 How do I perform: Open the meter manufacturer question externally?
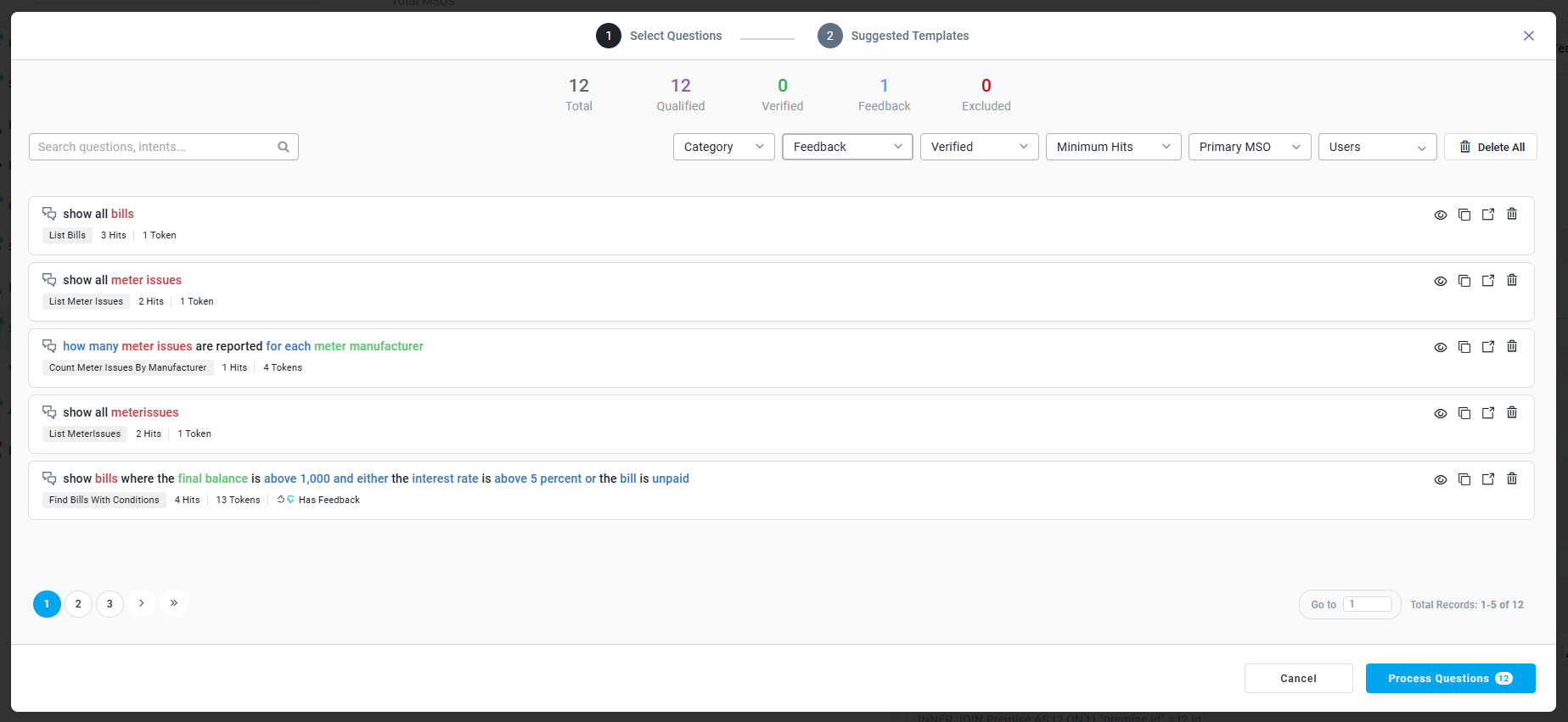(1488, 347)
